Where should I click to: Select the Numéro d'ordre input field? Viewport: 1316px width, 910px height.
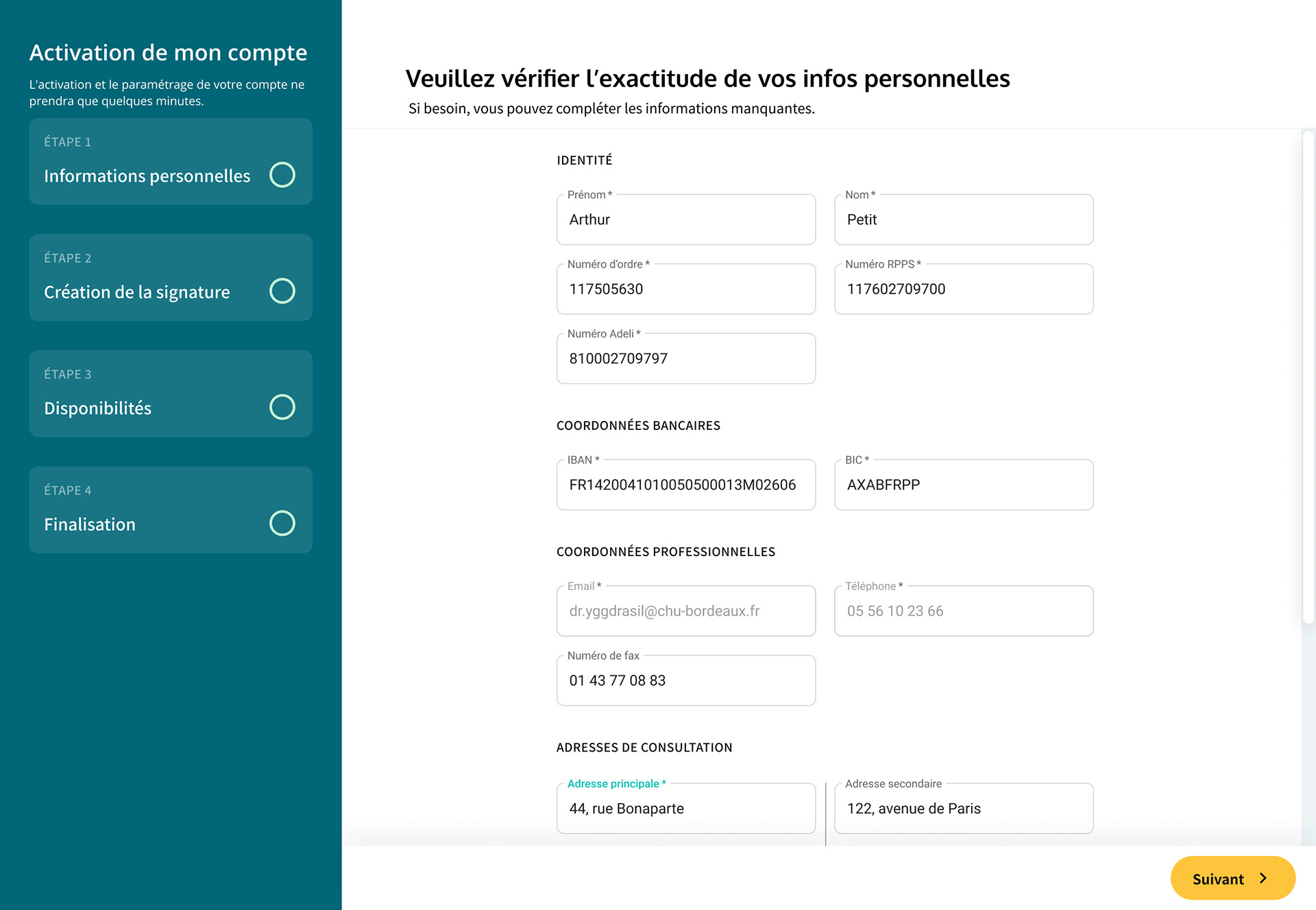click(x=686, y=289)
